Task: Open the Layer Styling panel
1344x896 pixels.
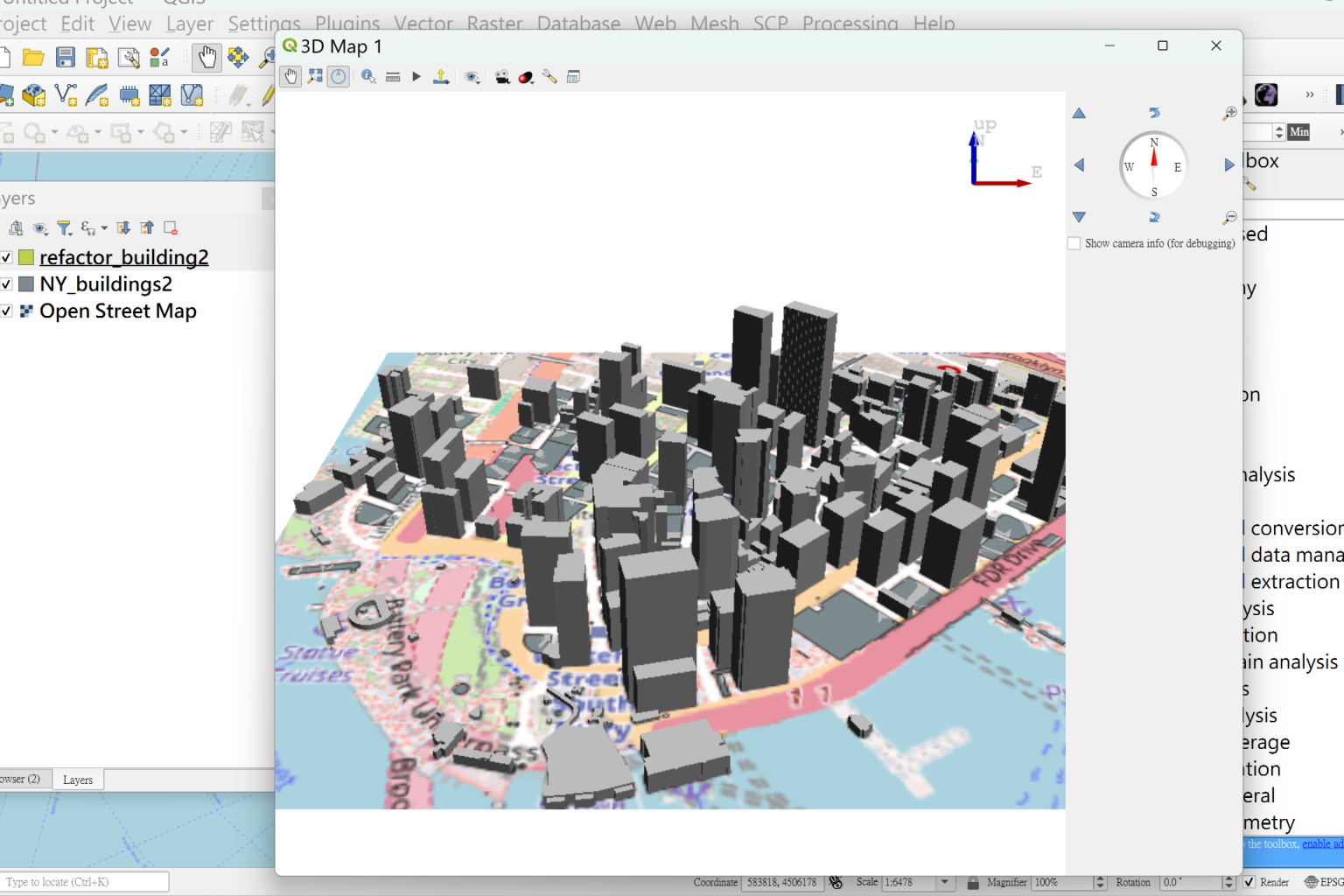Action: coord(16,228)
